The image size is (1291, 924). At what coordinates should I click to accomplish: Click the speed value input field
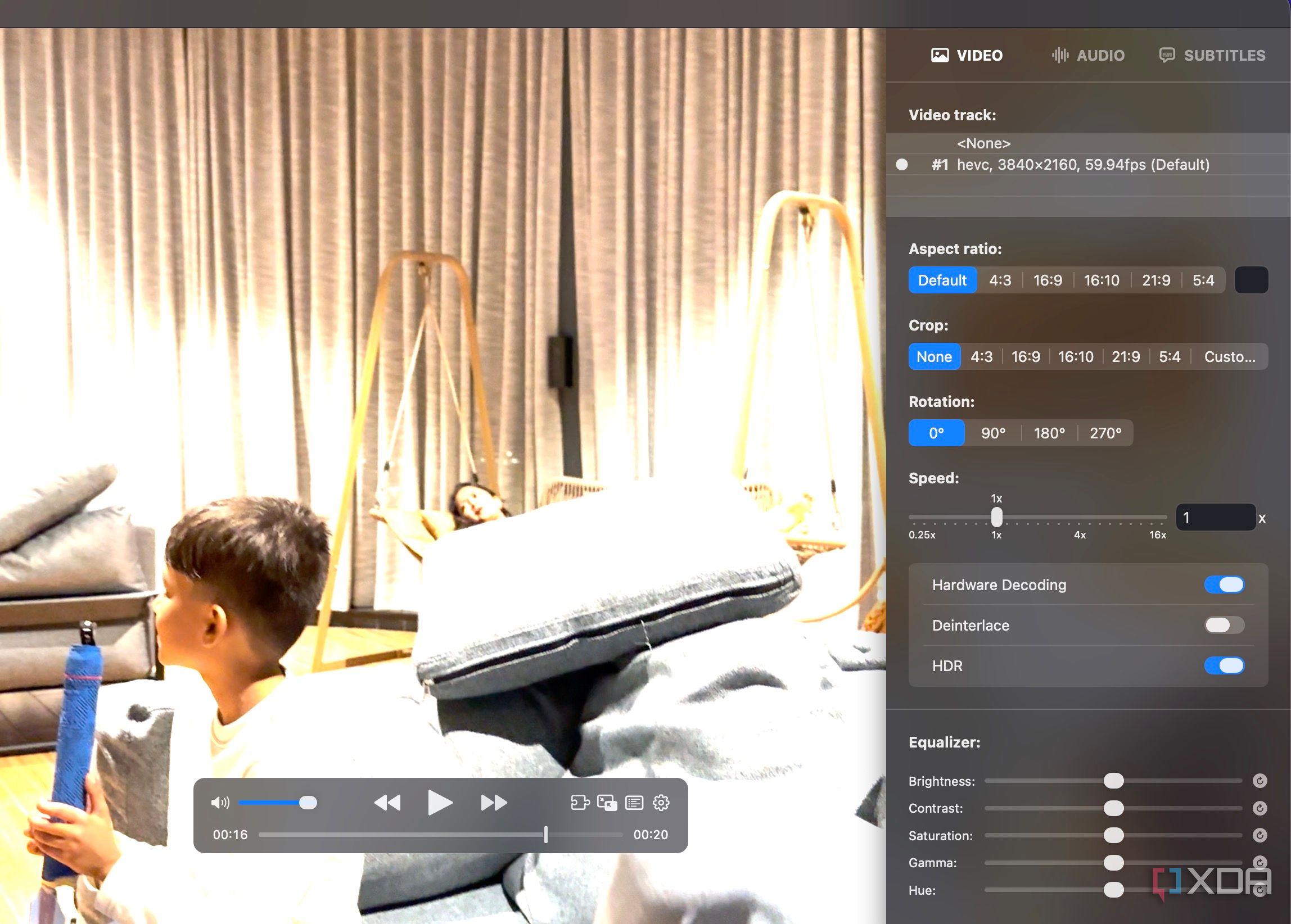1216,517
